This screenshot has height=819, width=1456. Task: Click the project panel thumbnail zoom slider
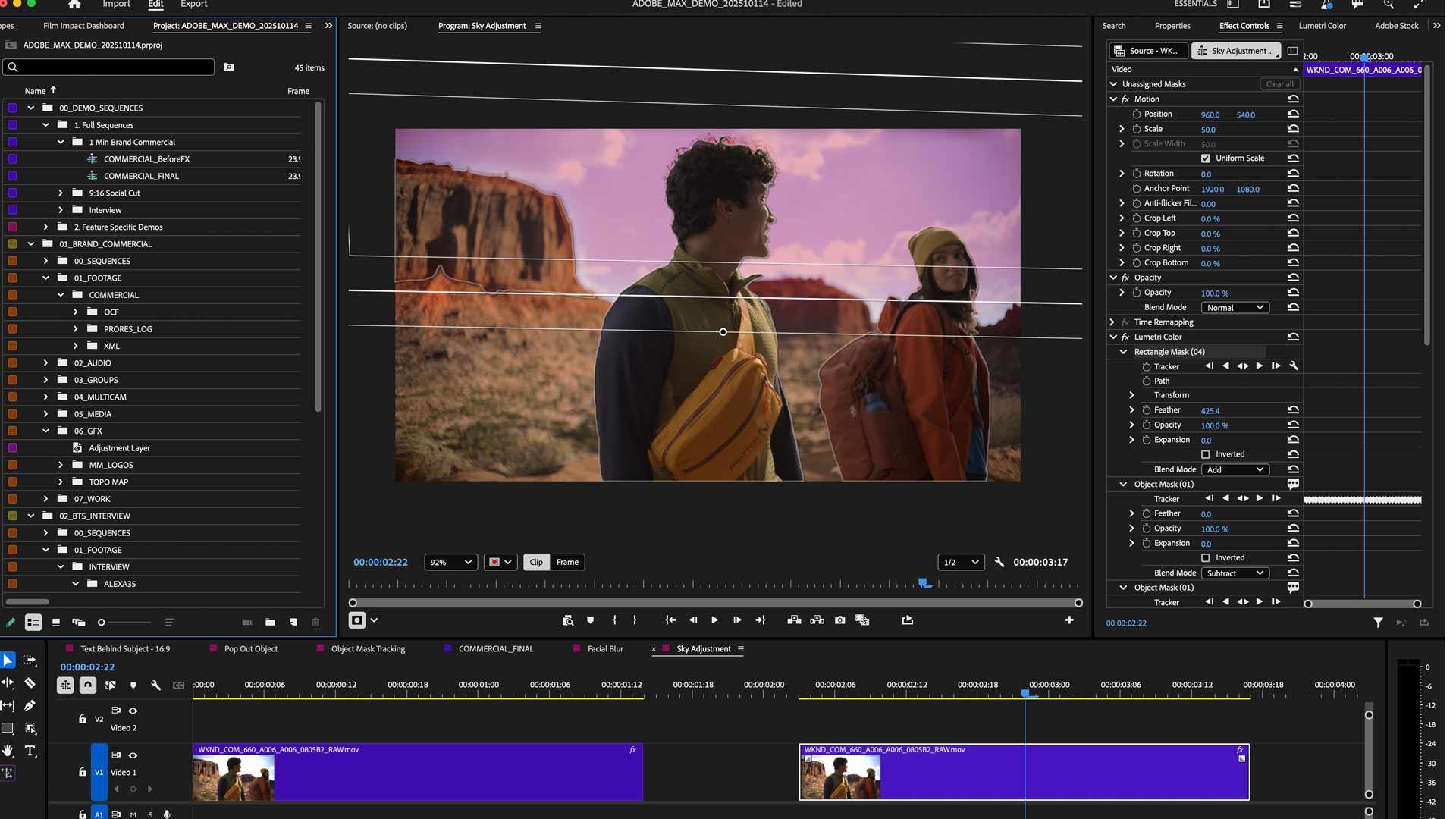(x=102, y=622)
